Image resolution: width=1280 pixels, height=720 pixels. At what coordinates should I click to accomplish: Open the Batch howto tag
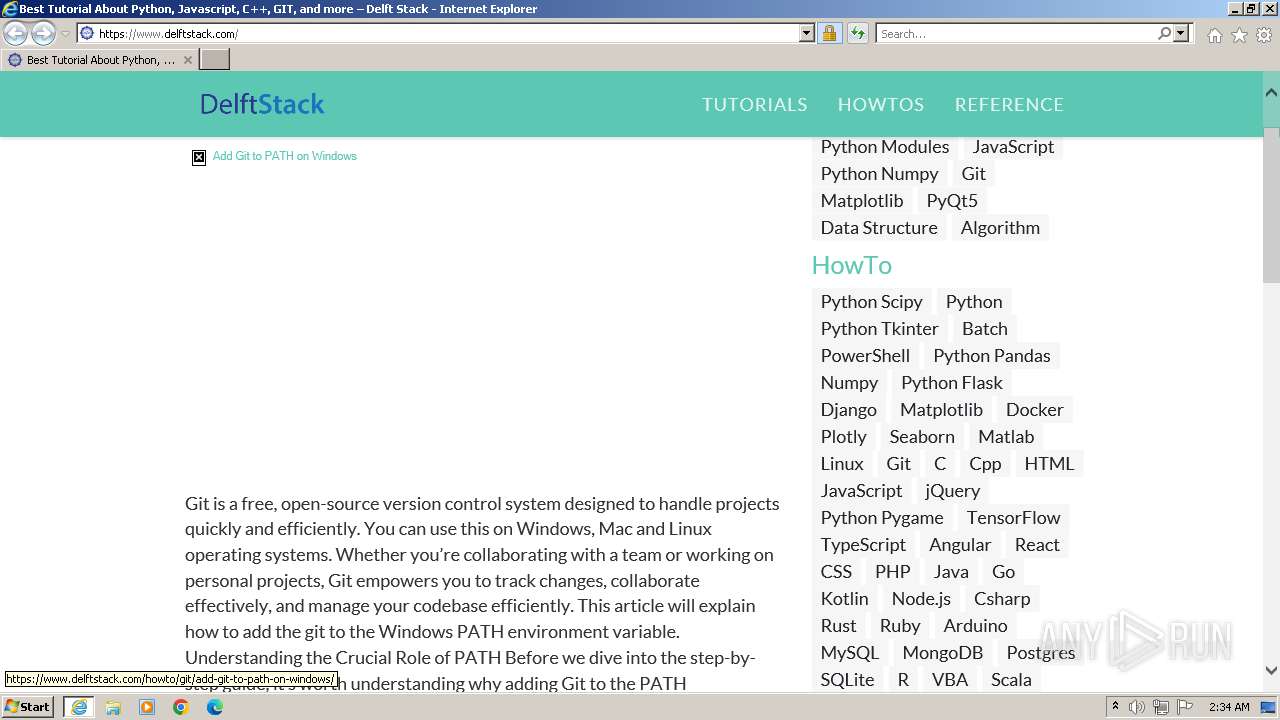985,328
